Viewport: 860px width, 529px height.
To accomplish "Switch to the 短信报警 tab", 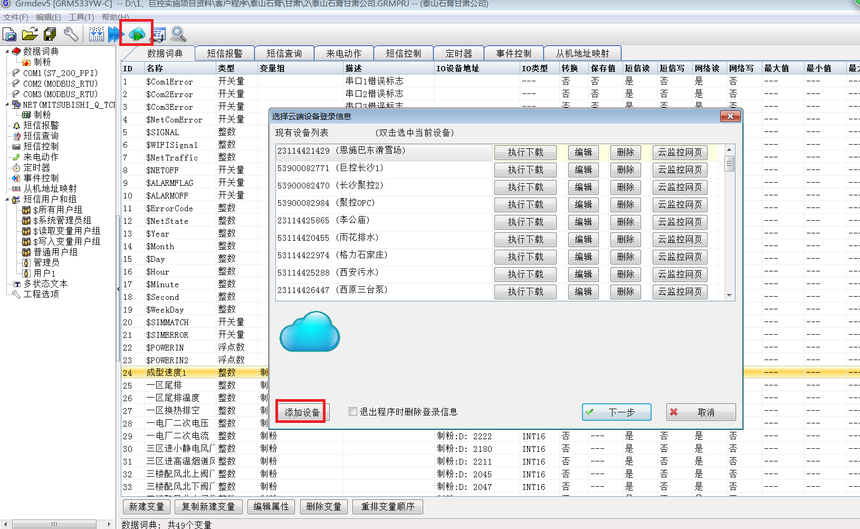I will tap(225, 53).
